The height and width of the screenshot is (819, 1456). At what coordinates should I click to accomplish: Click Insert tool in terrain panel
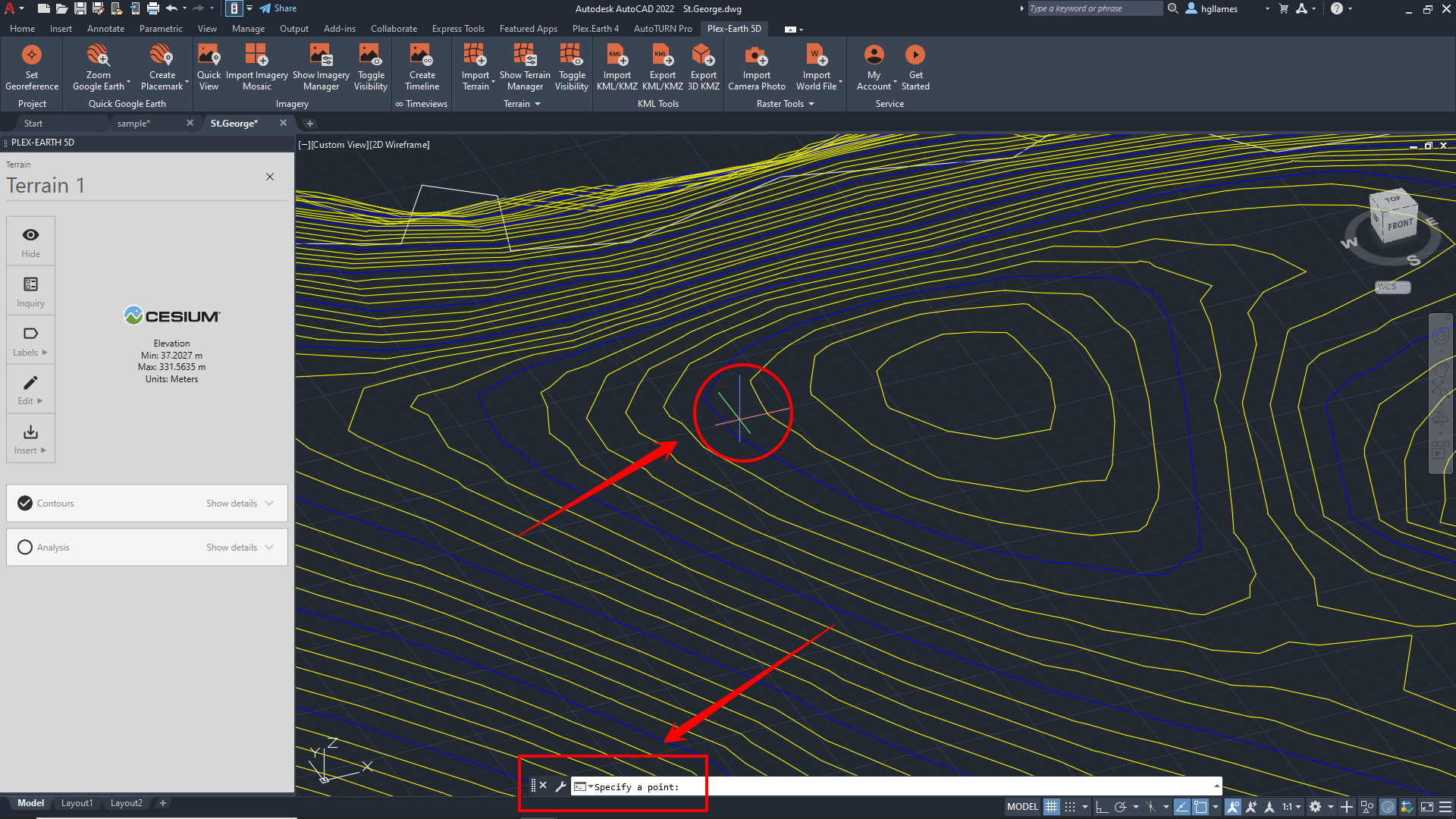coord(31,438)
